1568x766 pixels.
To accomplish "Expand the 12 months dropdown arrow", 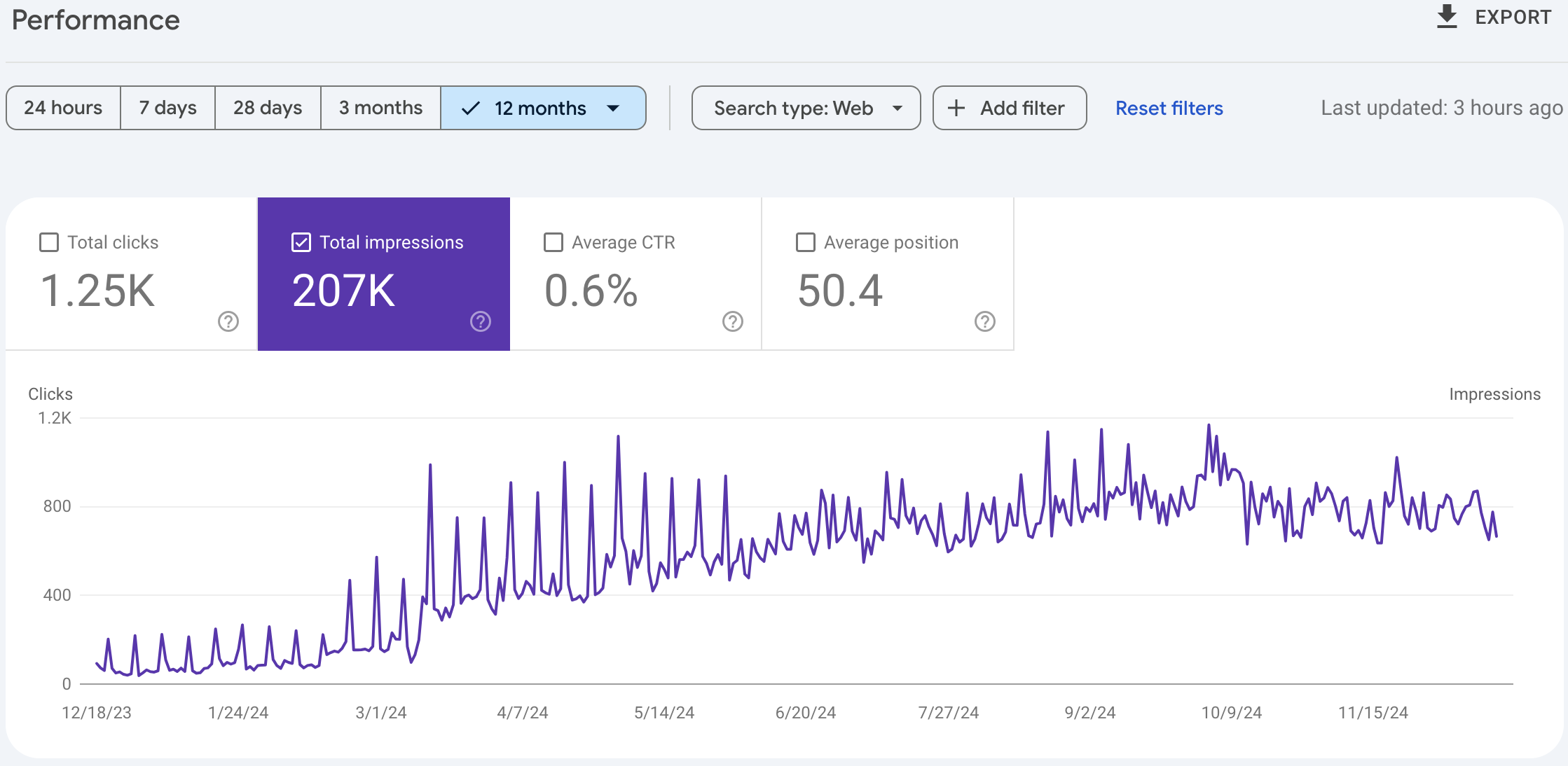I will (613, 108).
